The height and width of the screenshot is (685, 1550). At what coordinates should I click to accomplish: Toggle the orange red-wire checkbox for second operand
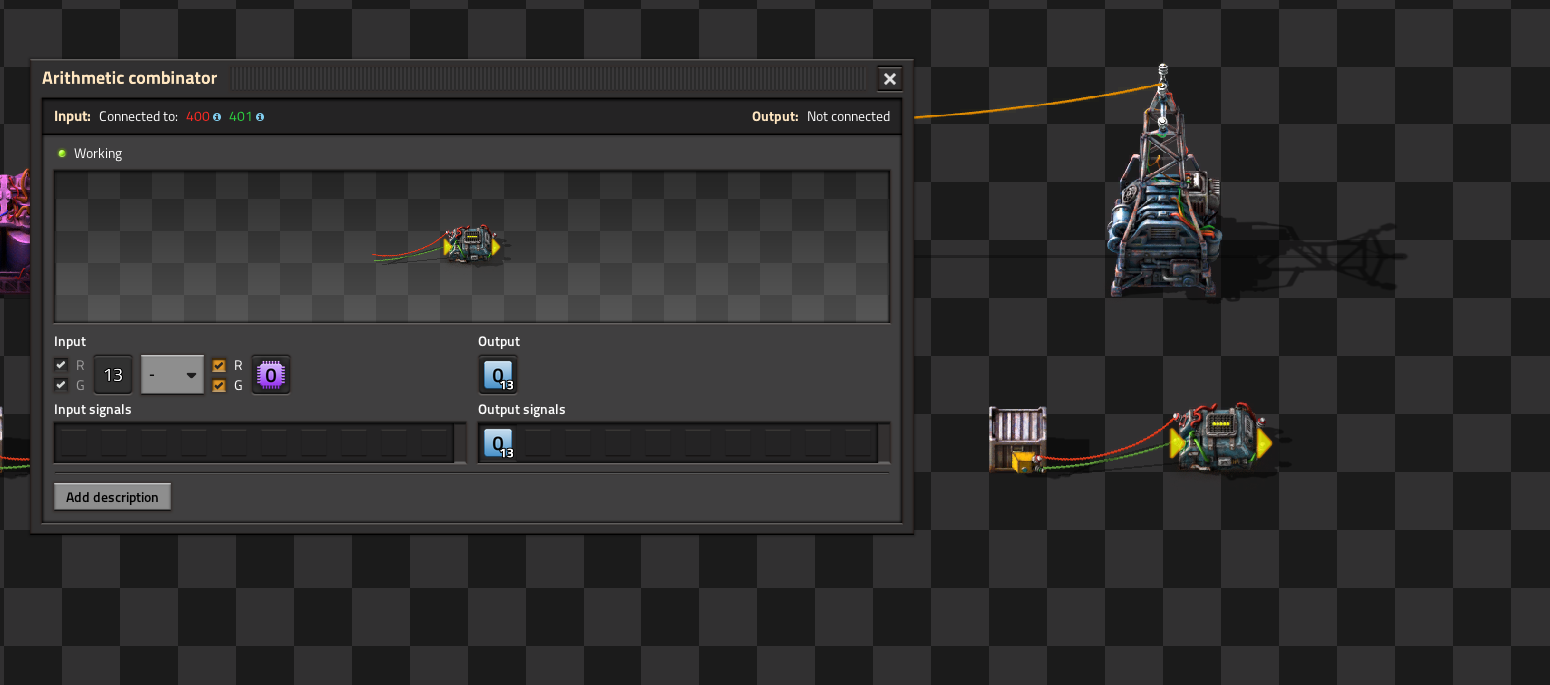[x=219, y=365]
